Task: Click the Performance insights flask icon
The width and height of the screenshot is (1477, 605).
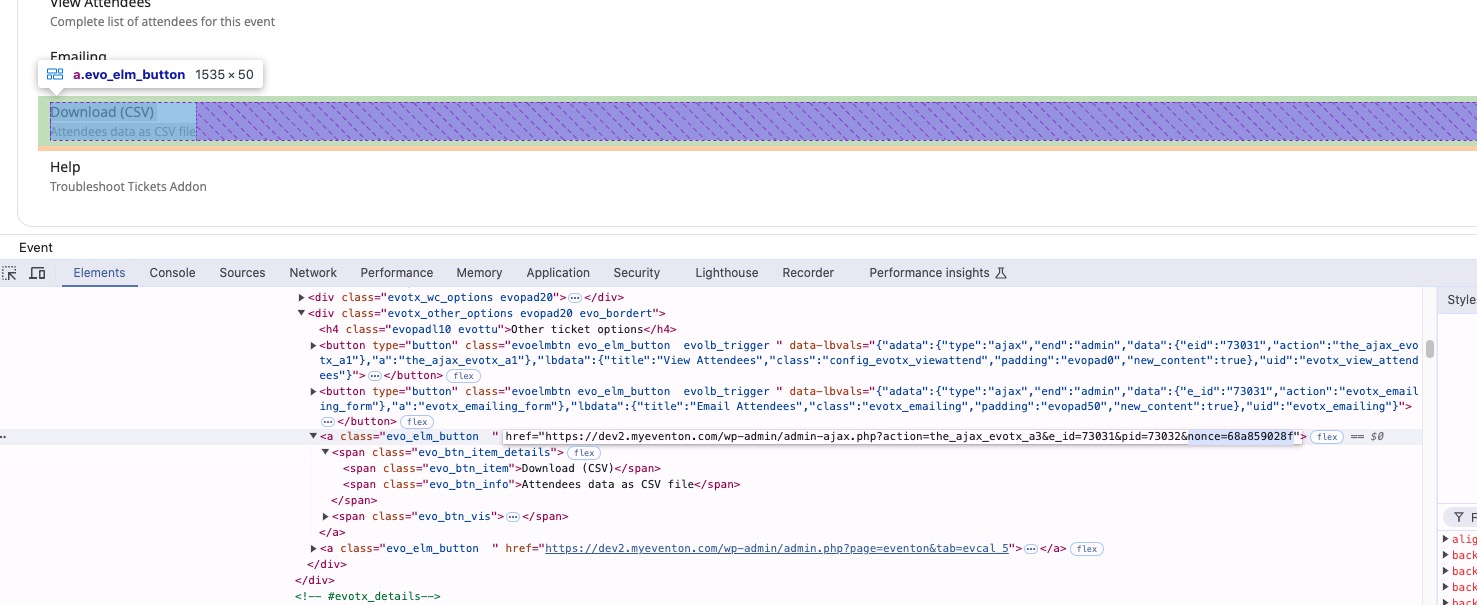Action: click(1001, 273)
